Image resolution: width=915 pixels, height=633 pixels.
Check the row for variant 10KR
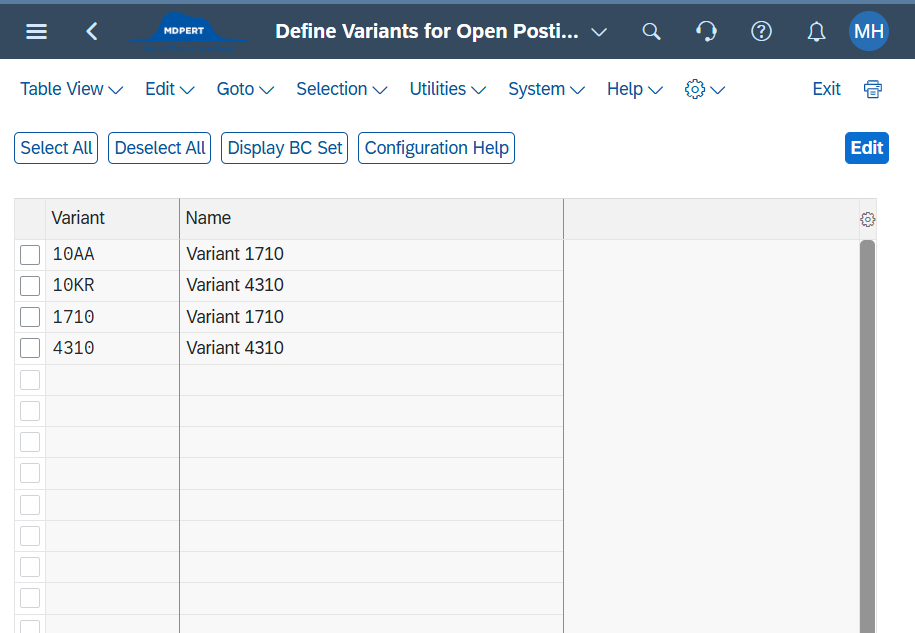coord(30,286)
